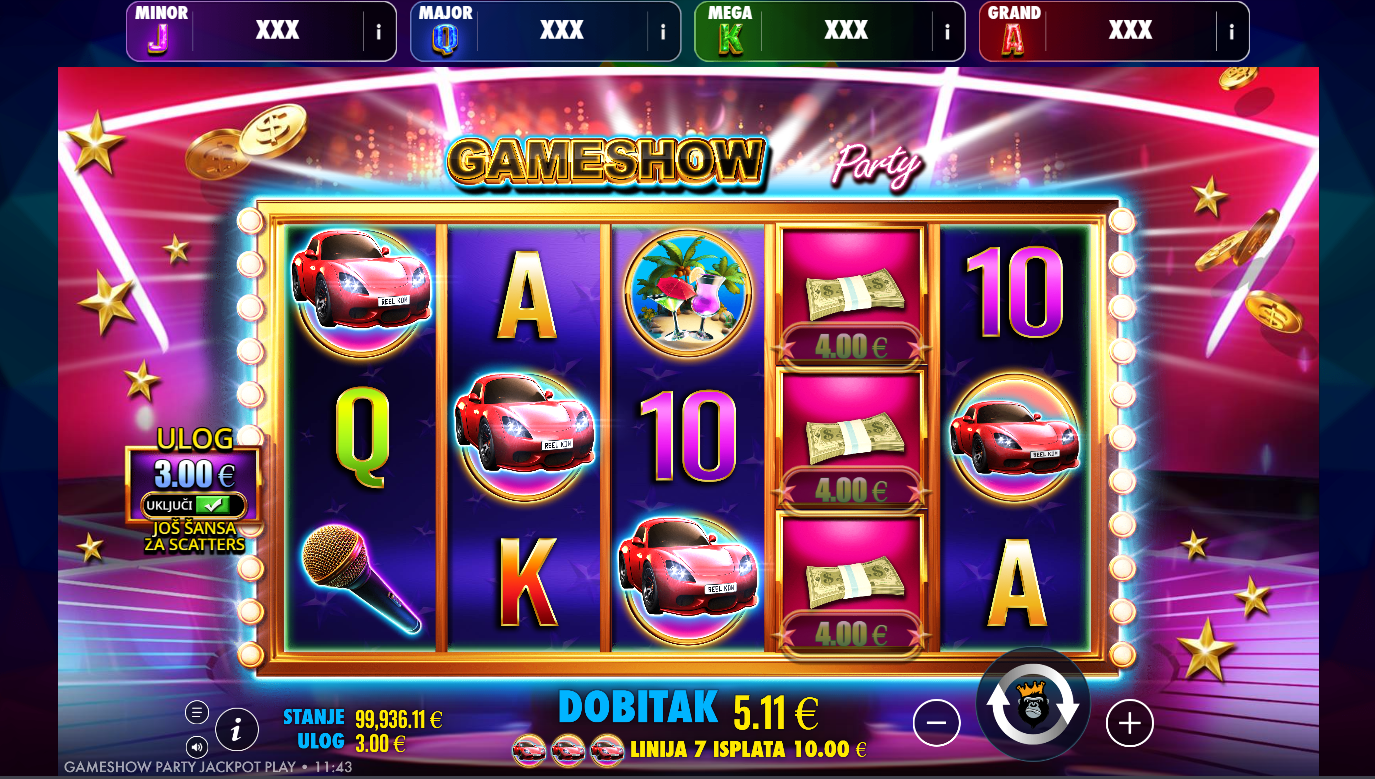
Task: Increase the bet with the plus button
Action: pos(1129,722)
